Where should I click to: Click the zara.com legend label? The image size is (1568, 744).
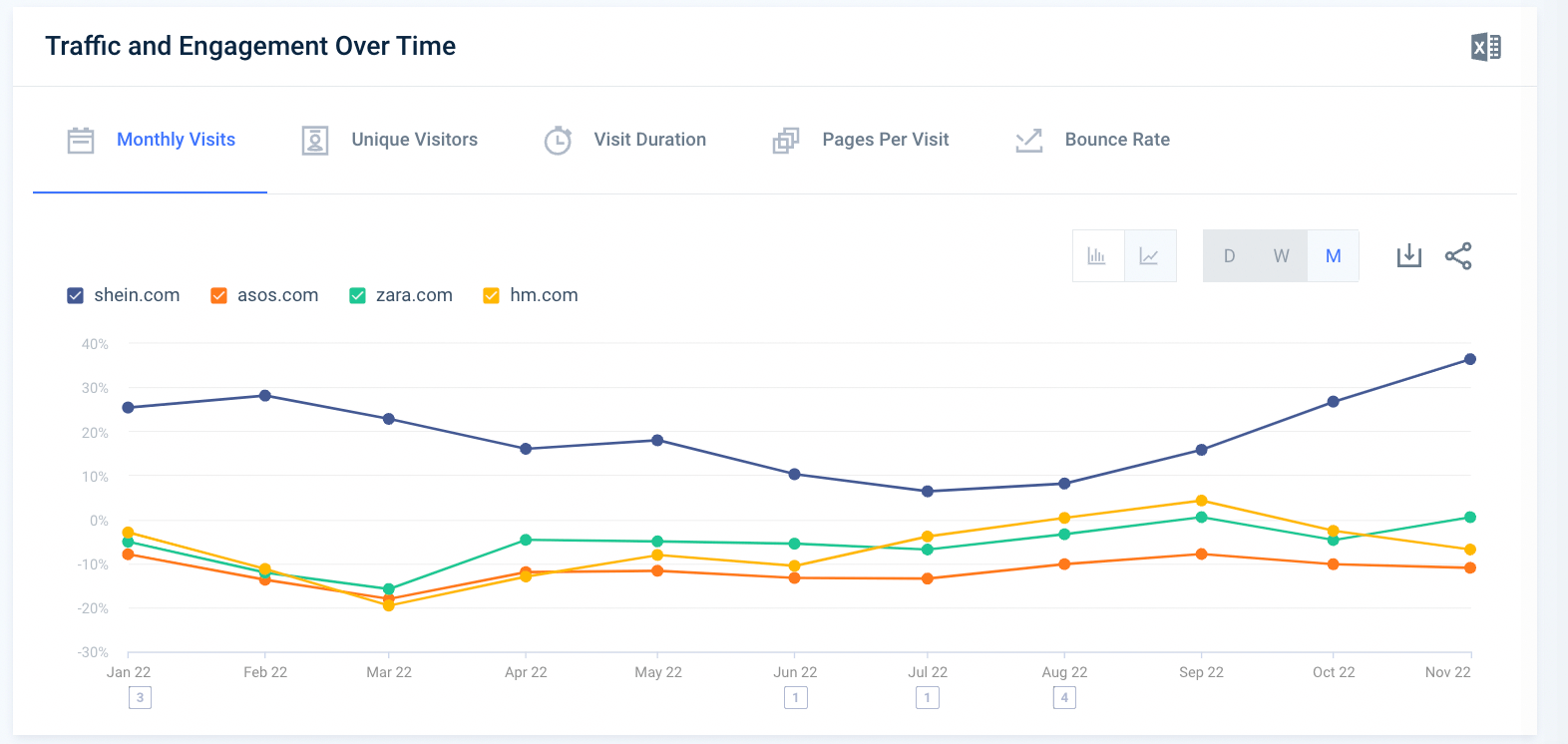click(x=414, y=295)
